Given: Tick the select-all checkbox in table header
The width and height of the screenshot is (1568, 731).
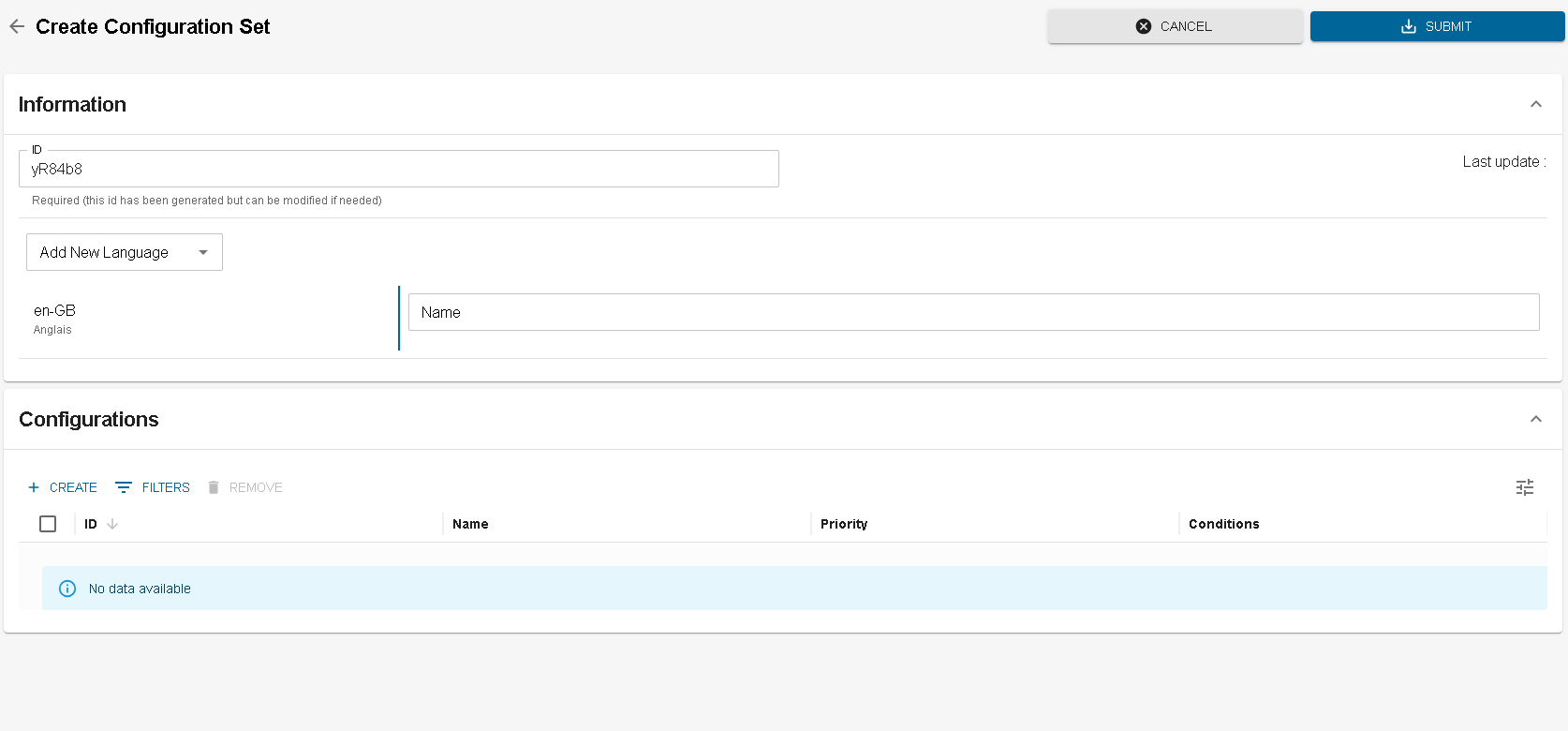Looking at the screenshot, I should point(48,524).
